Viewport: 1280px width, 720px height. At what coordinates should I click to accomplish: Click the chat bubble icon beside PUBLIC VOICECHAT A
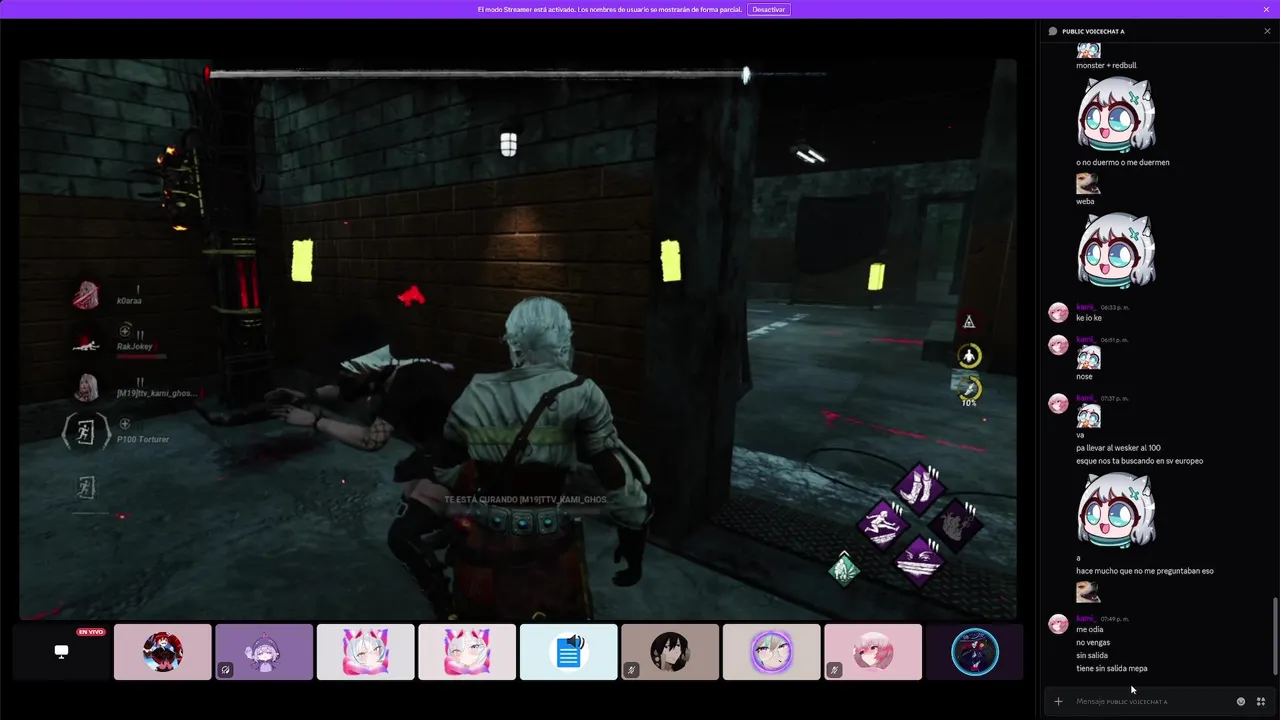(x=1053, y=31)
